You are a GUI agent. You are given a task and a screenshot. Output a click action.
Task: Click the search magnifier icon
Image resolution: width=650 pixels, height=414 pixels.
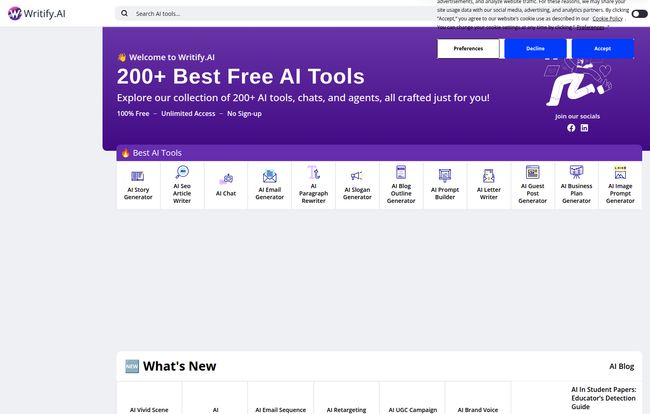(124, 13)
